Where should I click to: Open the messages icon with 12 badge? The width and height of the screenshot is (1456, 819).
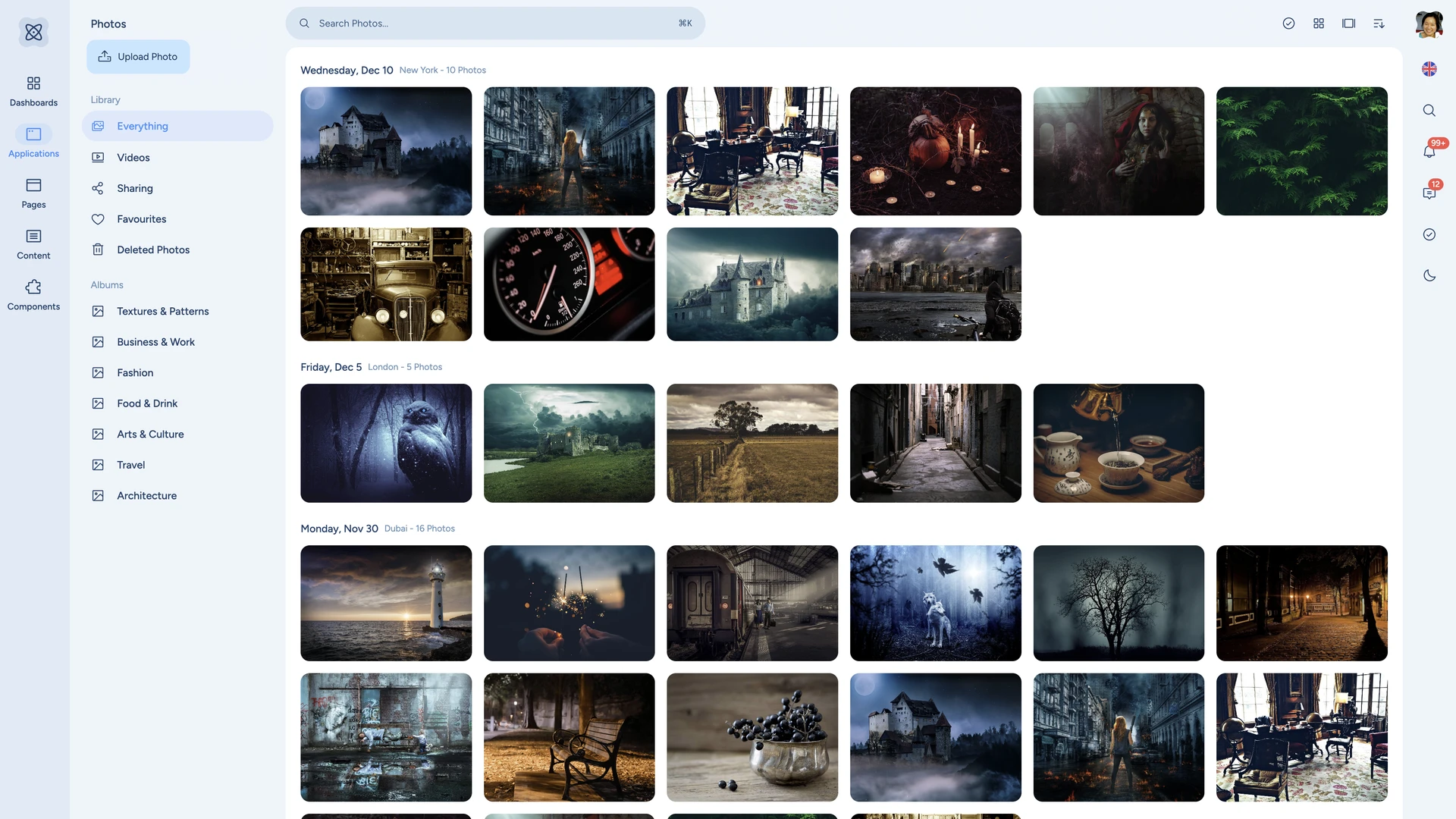tap(1429, 193)
